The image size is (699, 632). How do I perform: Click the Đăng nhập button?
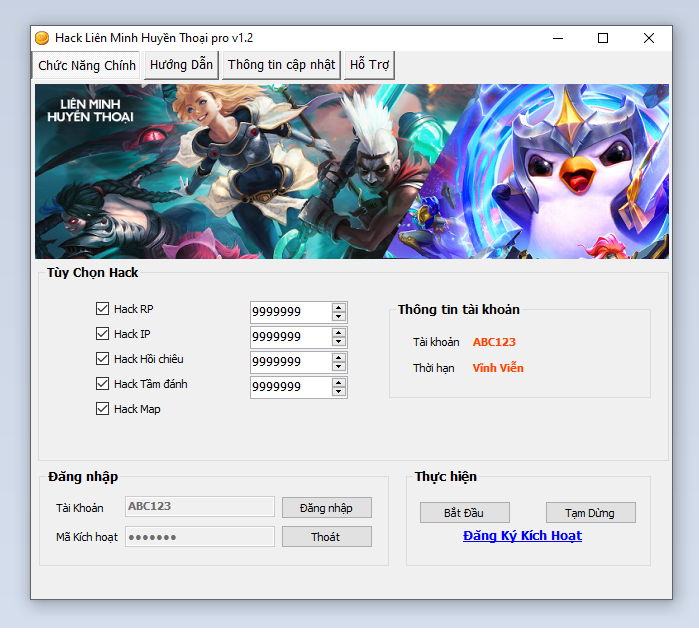[326, 508]
